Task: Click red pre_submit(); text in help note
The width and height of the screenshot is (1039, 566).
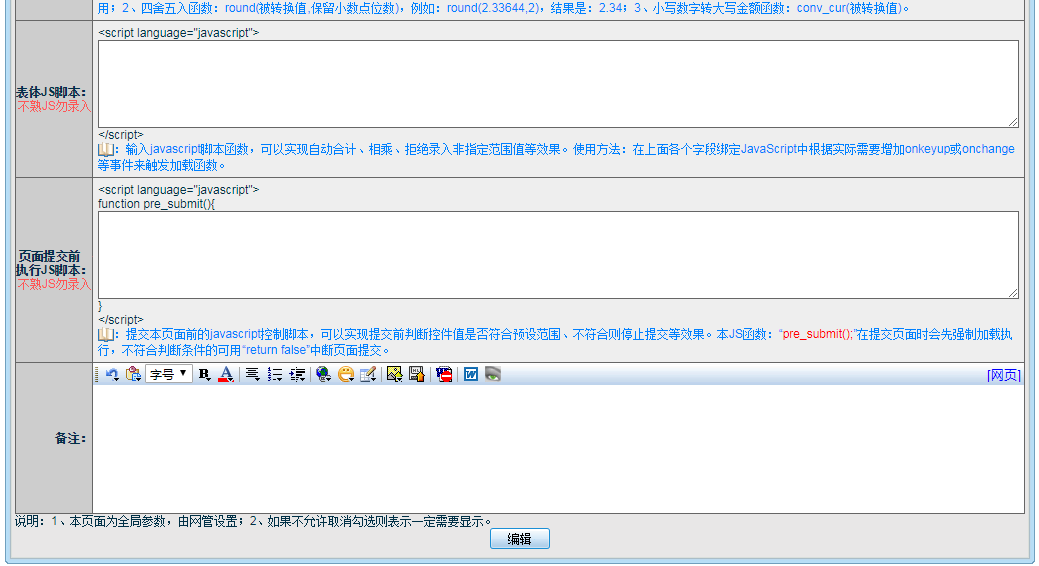Action: point(818,334)
